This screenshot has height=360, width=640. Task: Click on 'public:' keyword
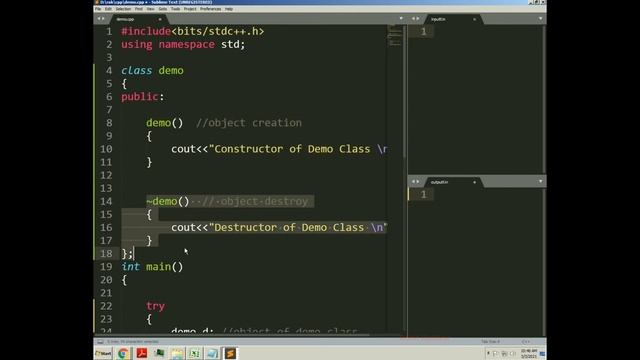pyautogui.click(x=142, y=97)
